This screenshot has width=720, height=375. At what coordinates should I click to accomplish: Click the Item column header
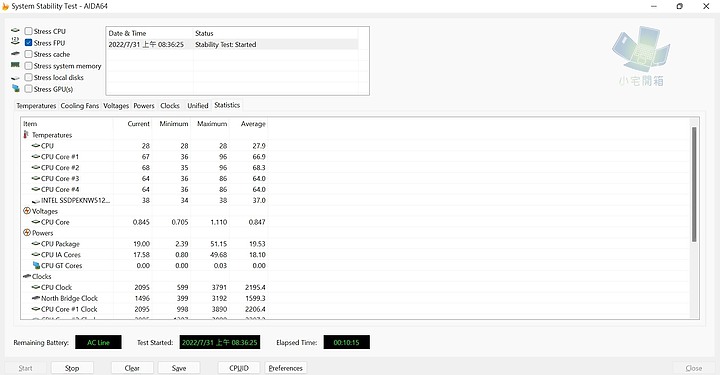click(x=67, y=123)
